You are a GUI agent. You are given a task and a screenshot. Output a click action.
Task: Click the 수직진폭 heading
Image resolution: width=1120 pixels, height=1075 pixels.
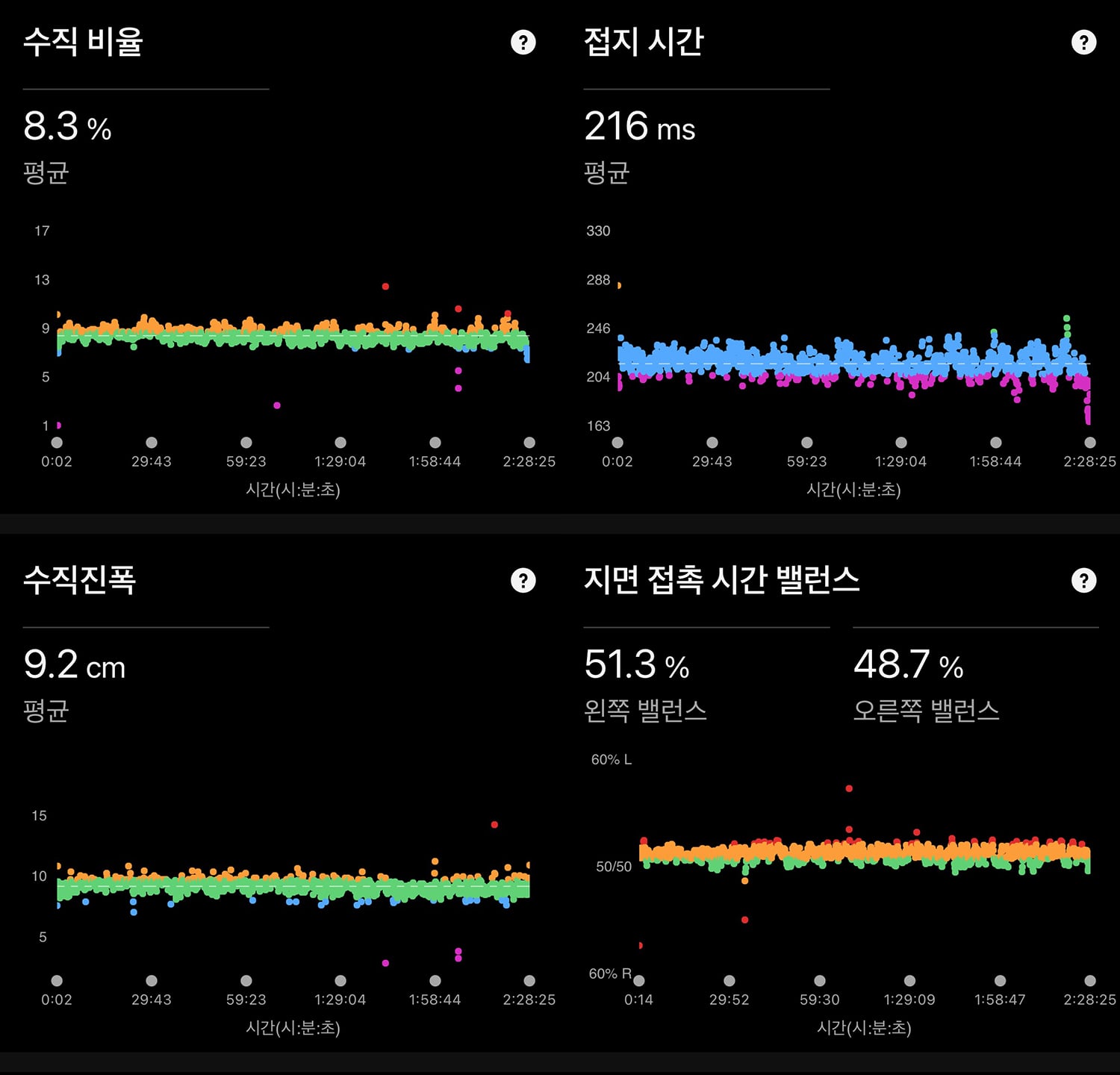[79, 580]
